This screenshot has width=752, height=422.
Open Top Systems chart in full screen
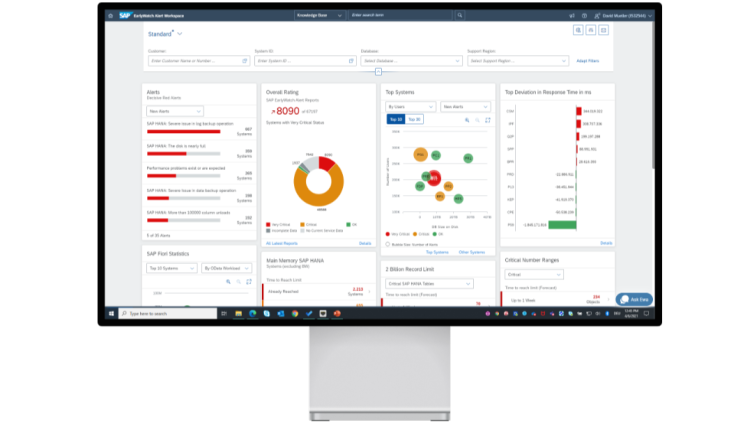coord(487,119)
